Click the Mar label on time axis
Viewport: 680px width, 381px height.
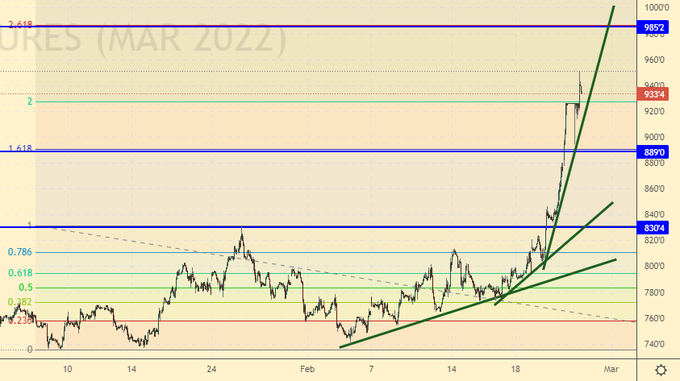[611, 369]
